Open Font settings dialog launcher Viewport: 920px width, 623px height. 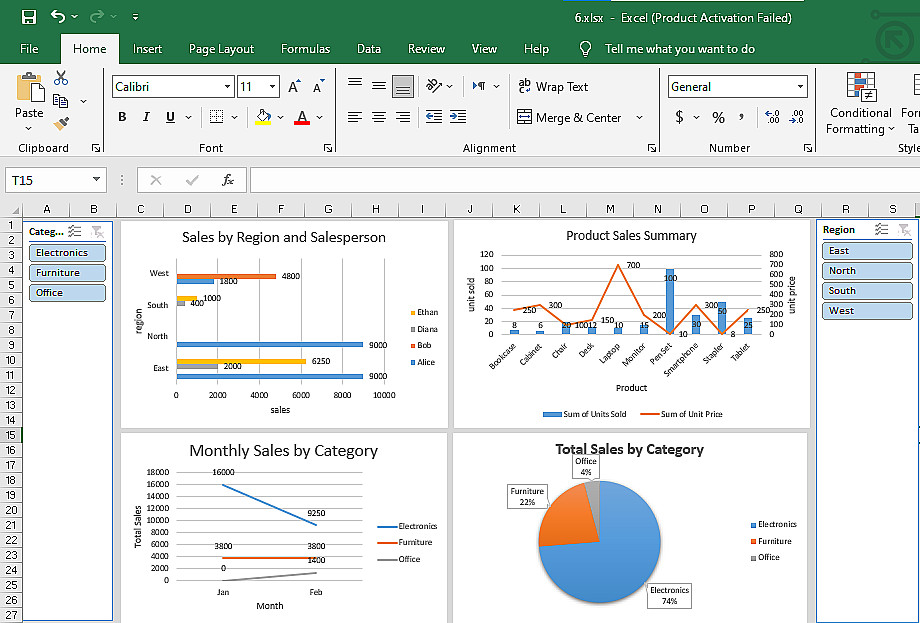[327, 148]
